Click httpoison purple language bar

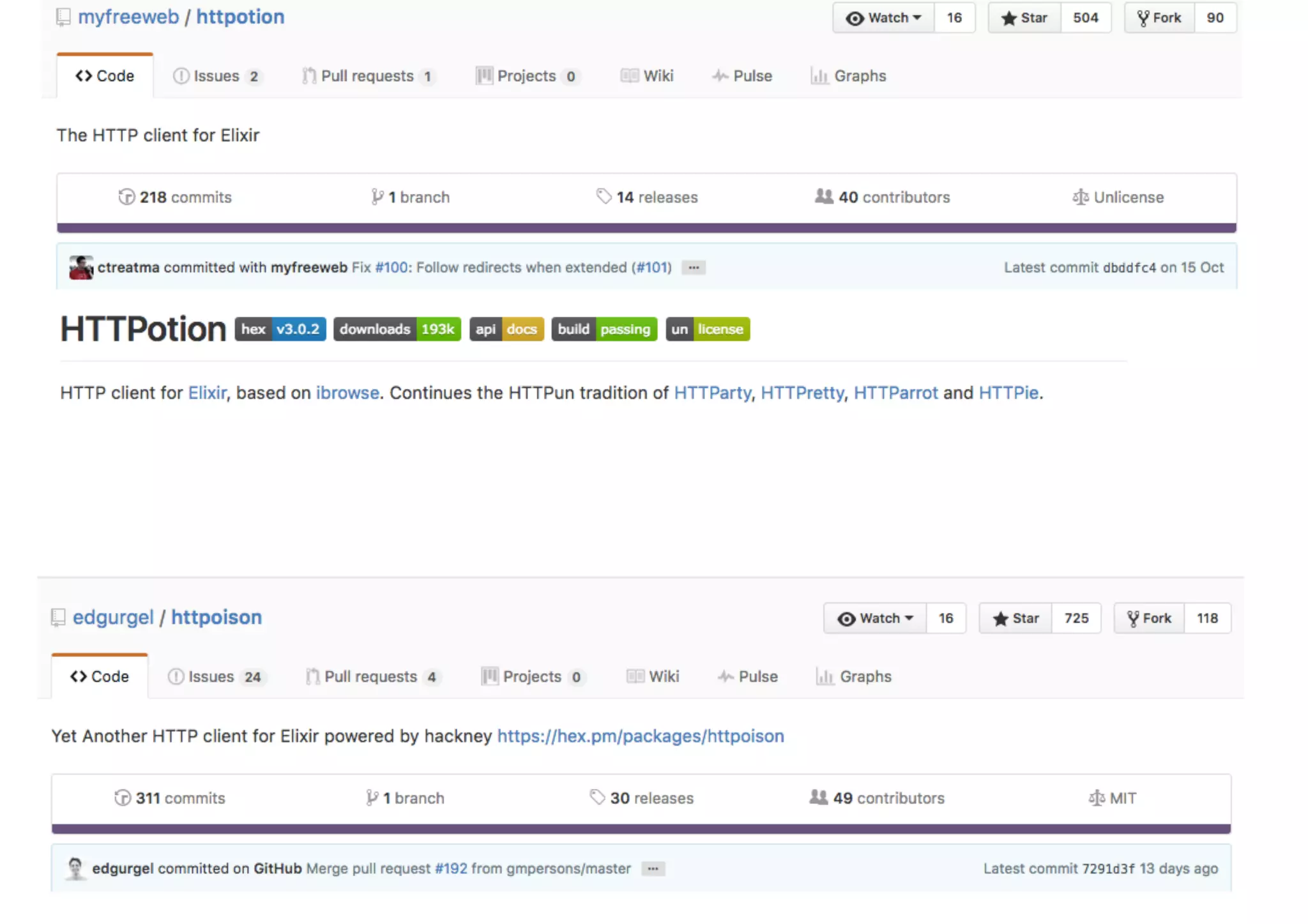[x=641, y=829]
